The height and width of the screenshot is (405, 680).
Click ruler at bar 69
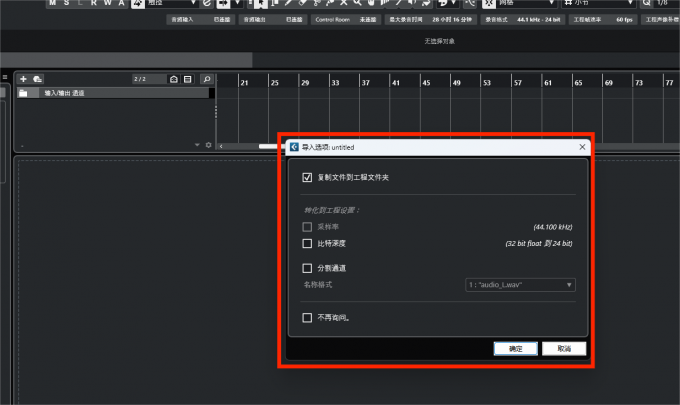click(608, 83)
